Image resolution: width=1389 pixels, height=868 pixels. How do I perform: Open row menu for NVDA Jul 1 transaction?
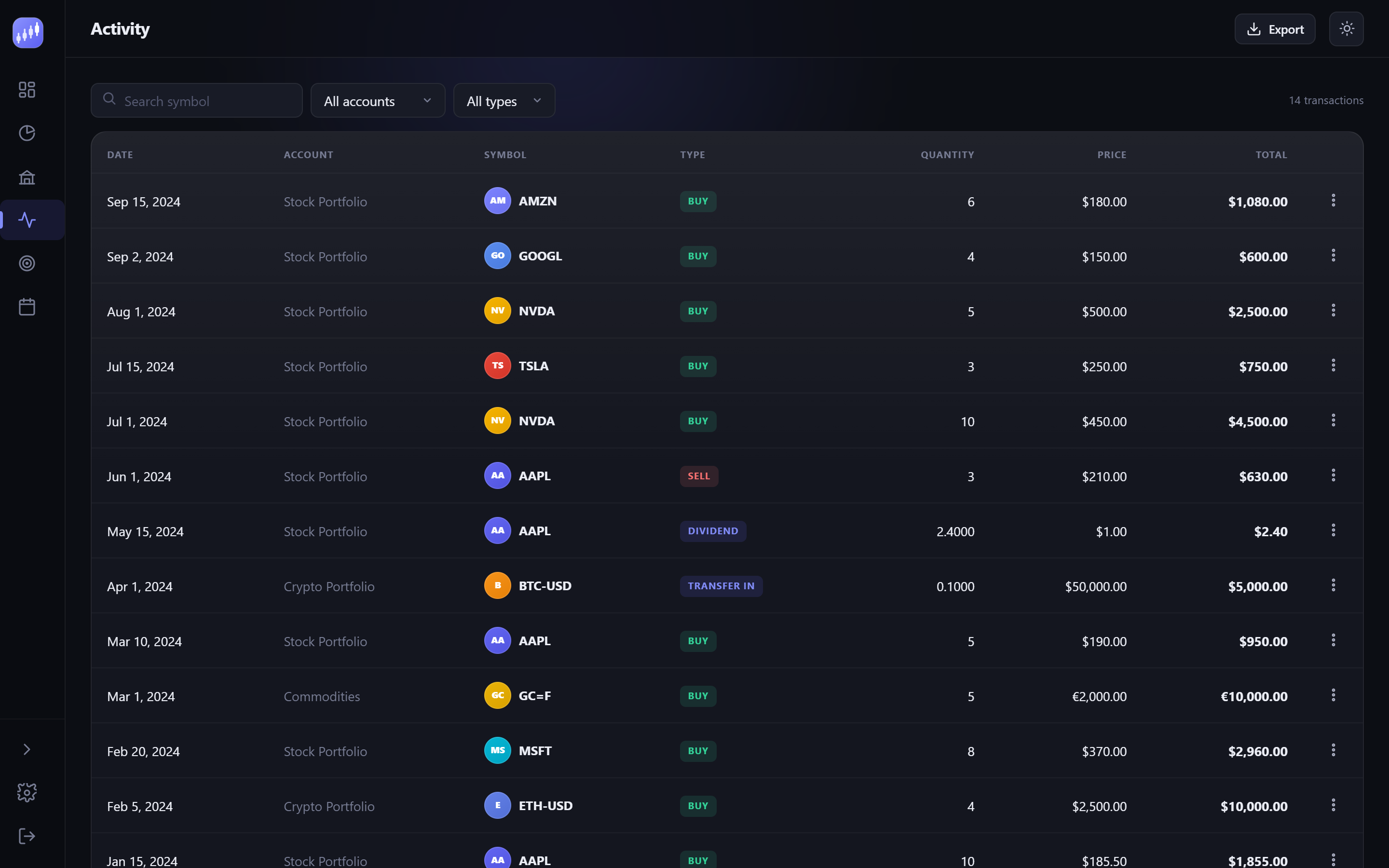pyautogui.click(x=1333, y=420)
